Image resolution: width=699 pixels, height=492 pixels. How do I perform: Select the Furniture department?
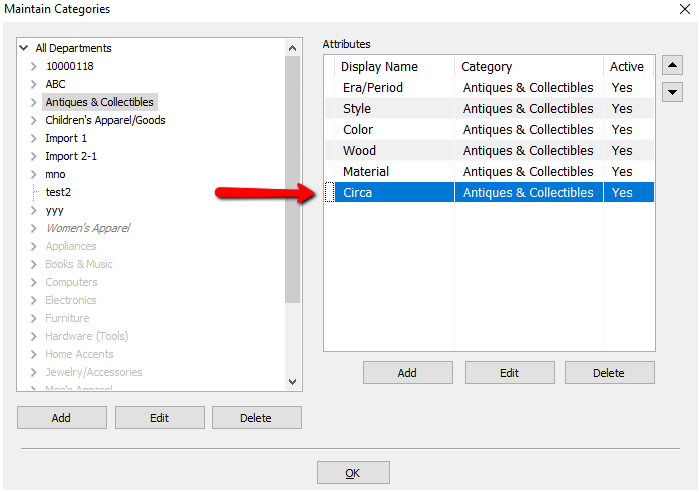tap(67, 318)
